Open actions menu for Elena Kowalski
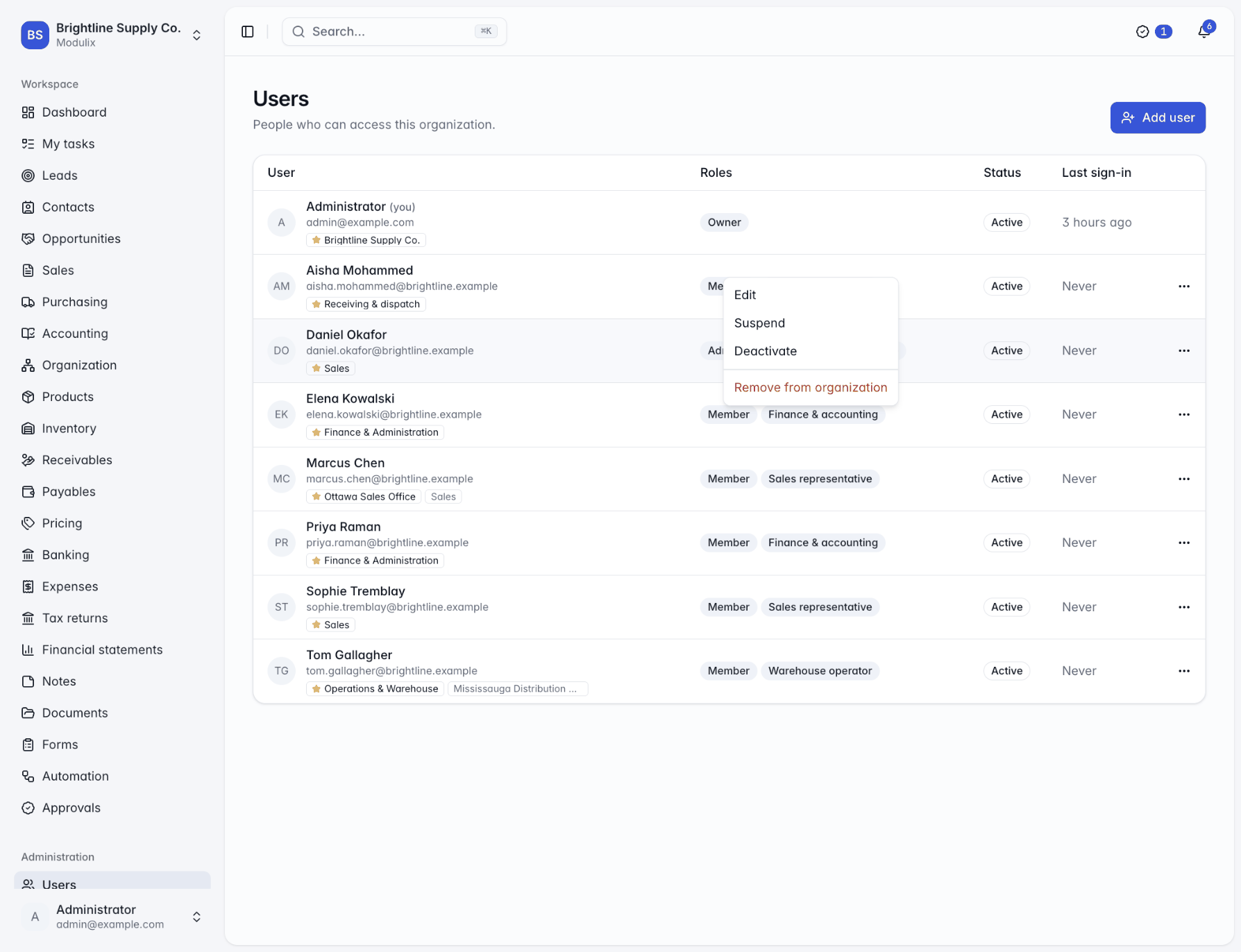The width and height of the screenshot is (1241, 952). 1184,415
